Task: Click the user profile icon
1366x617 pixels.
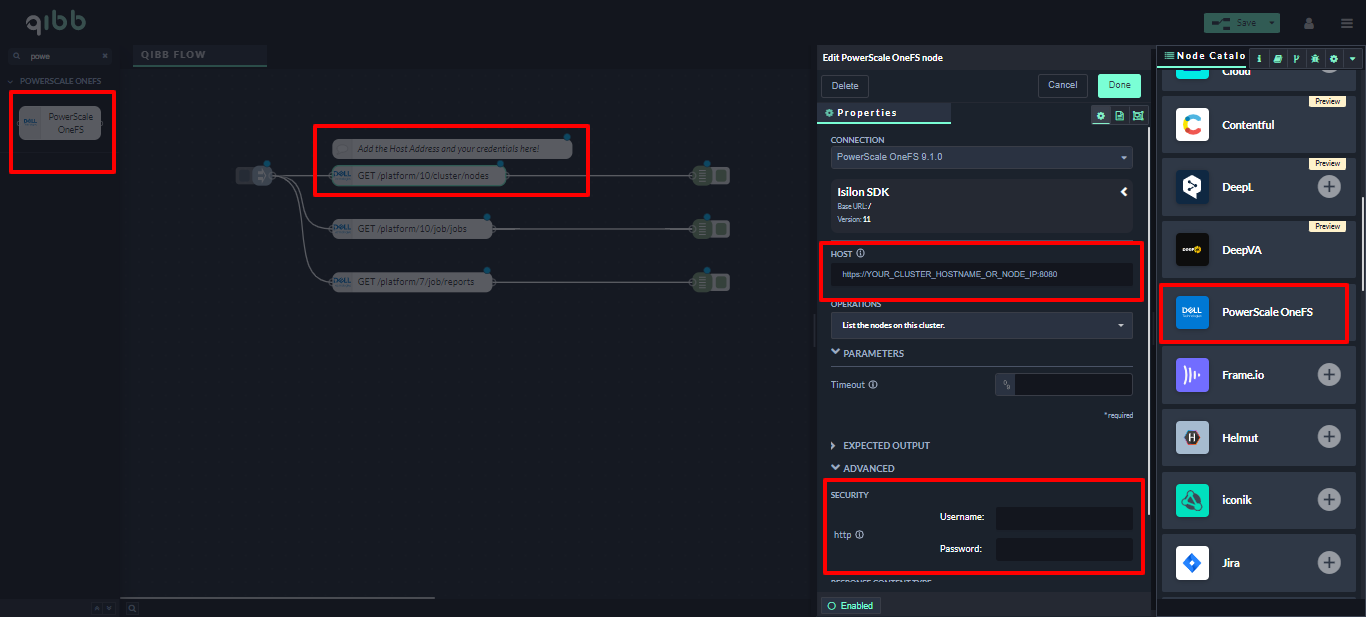Action: (1309, 23)
